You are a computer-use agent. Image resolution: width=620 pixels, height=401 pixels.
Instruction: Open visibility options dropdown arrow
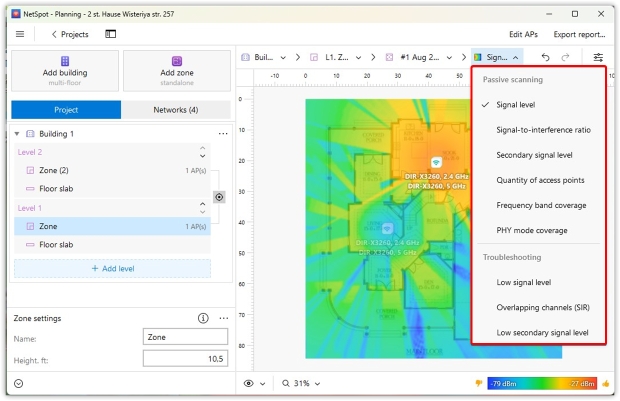click(x=263, y=384)
